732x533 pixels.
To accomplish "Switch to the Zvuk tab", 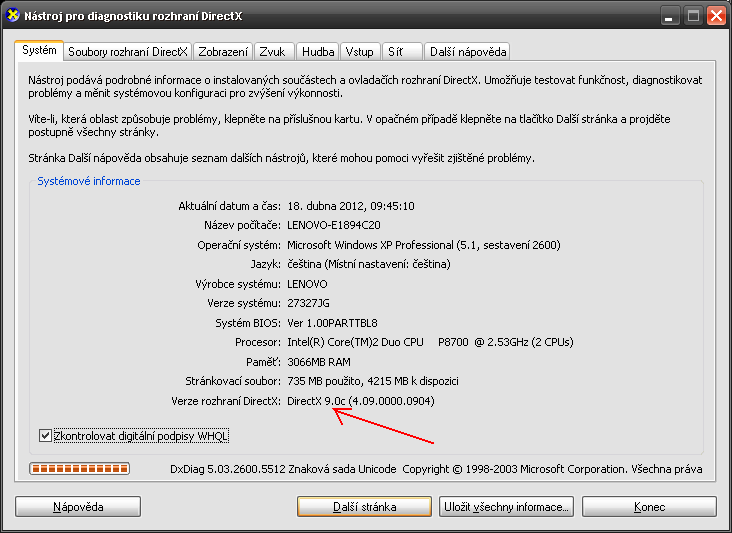I will [x=274, y=52].
